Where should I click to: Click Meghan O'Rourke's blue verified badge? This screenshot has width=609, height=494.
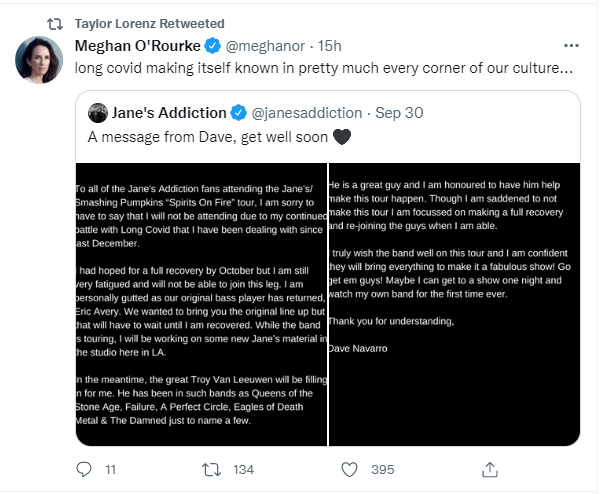pyautogui.click(x=212, y=46)
